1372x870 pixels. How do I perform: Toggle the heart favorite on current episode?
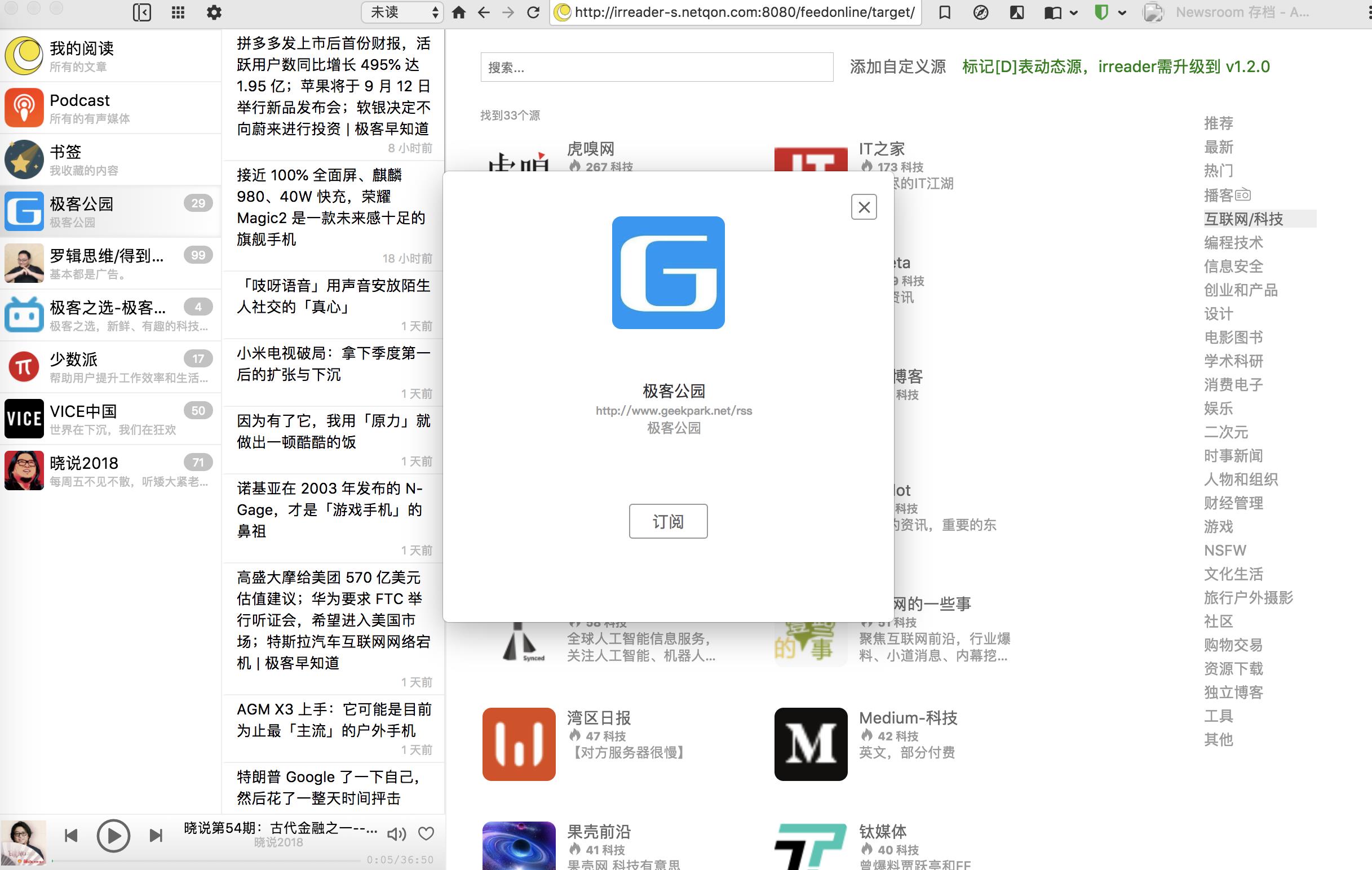tap(426, 833)
